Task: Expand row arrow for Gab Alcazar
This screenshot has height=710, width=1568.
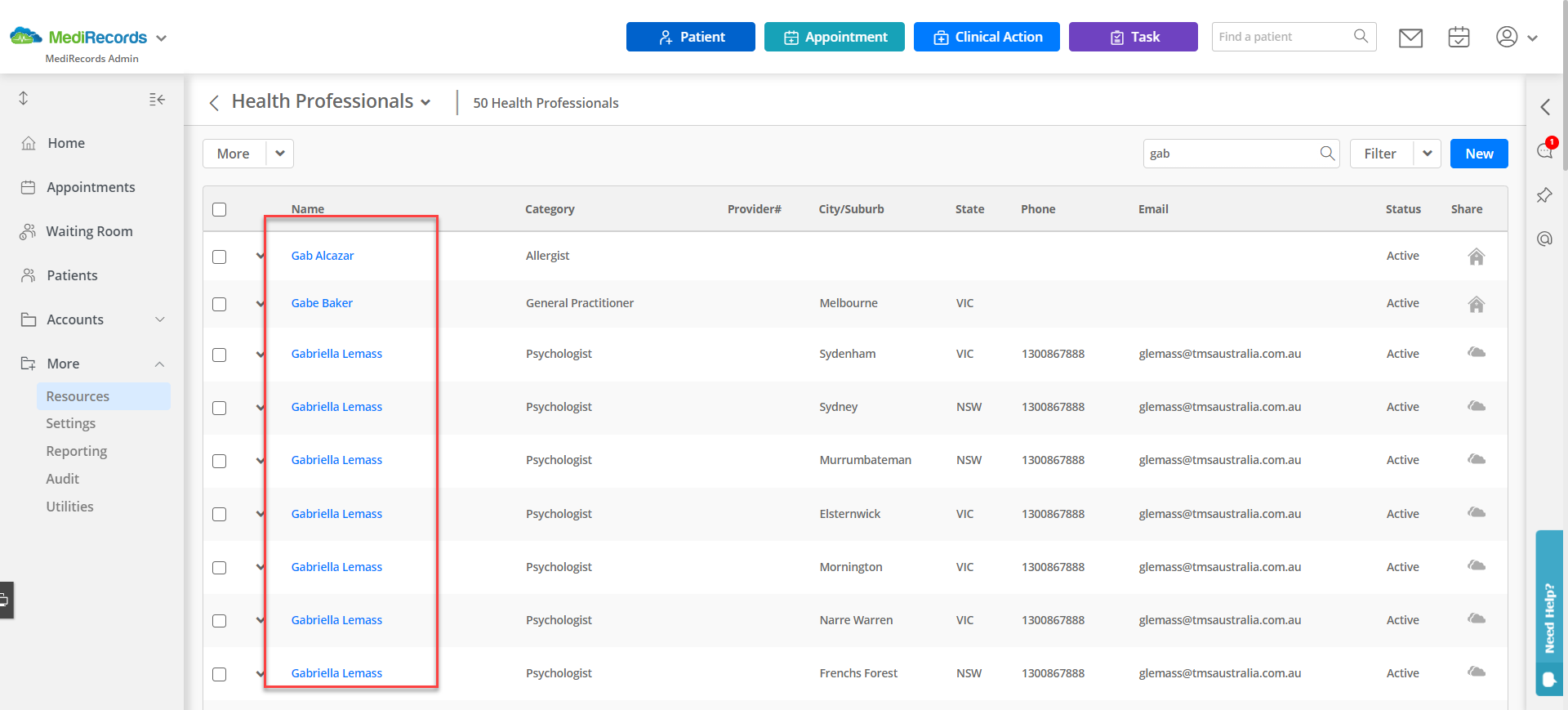Action: tap(260, 256)
